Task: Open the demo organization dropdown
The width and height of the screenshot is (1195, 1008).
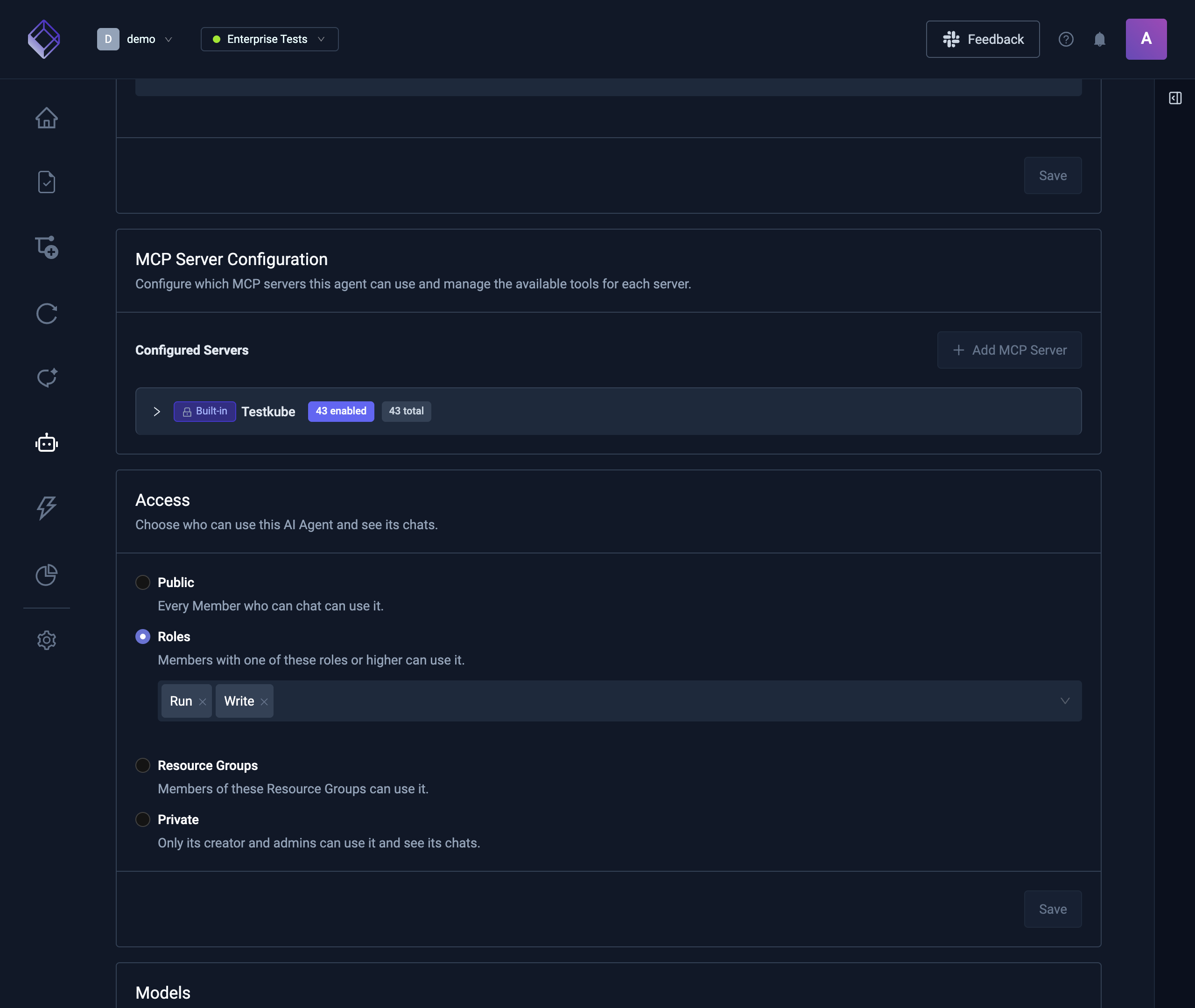Action: tap(135, 39)
